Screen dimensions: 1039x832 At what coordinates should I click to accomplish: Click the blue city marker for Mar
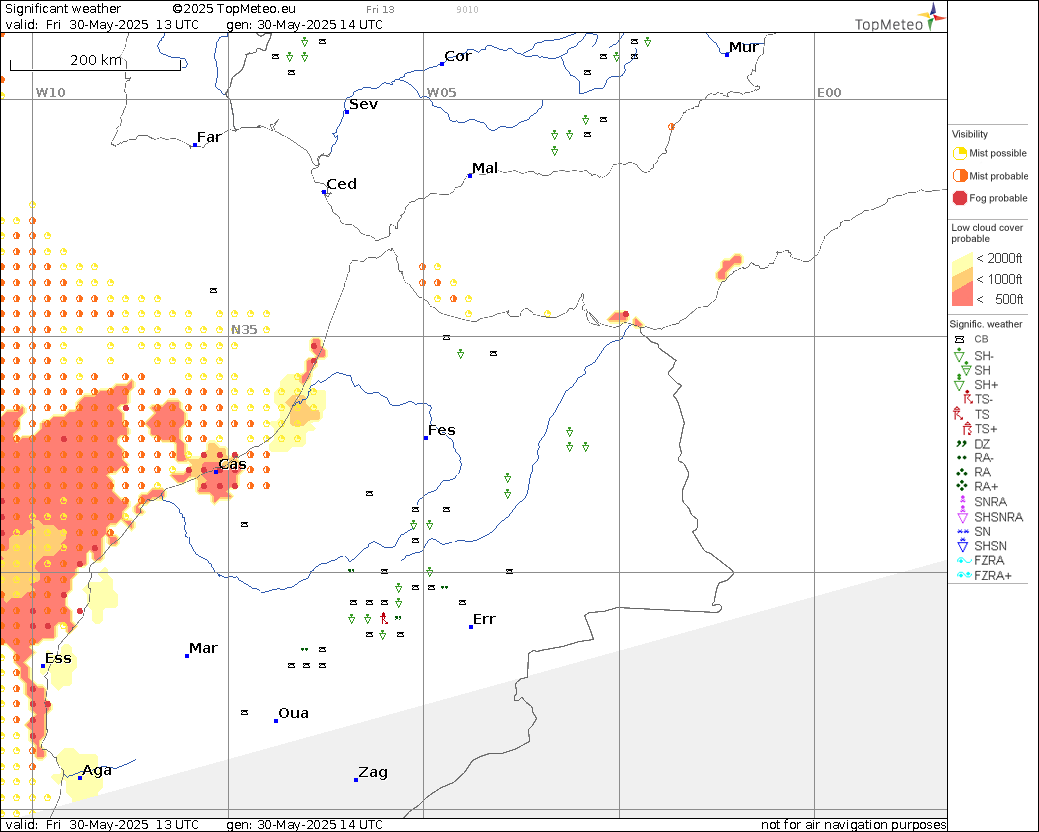(187, 656)
